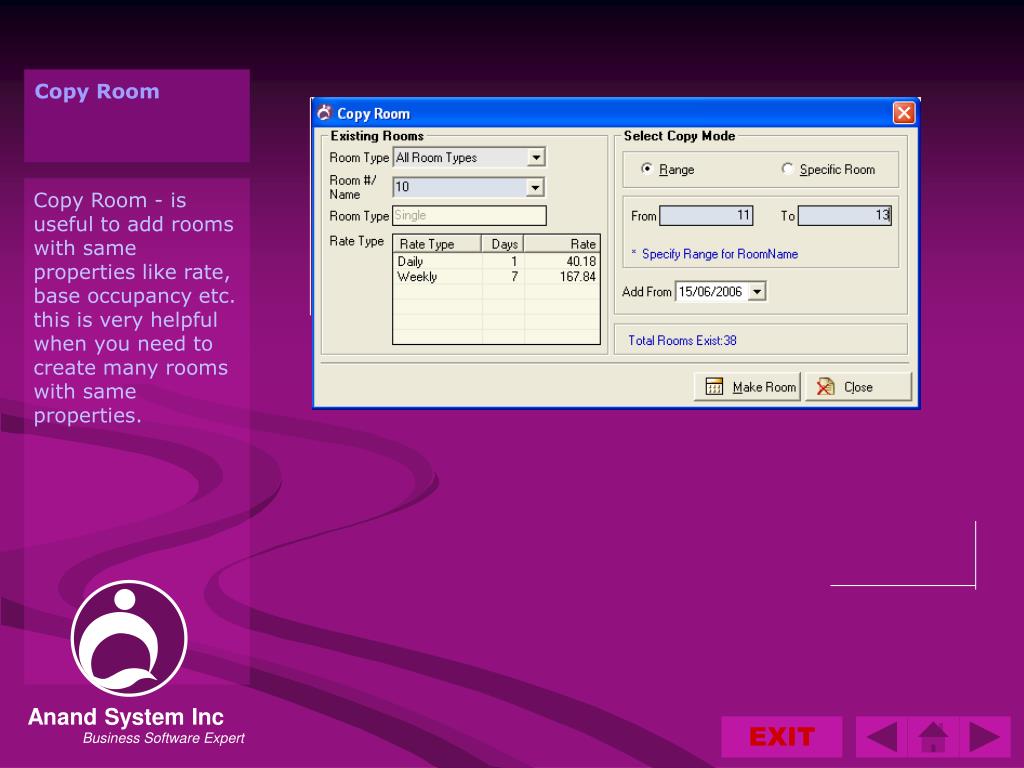This screenshot has width=1024, height=768.
Task: Click the Total Rooms Exist:38 text
Action: (682, 340)
